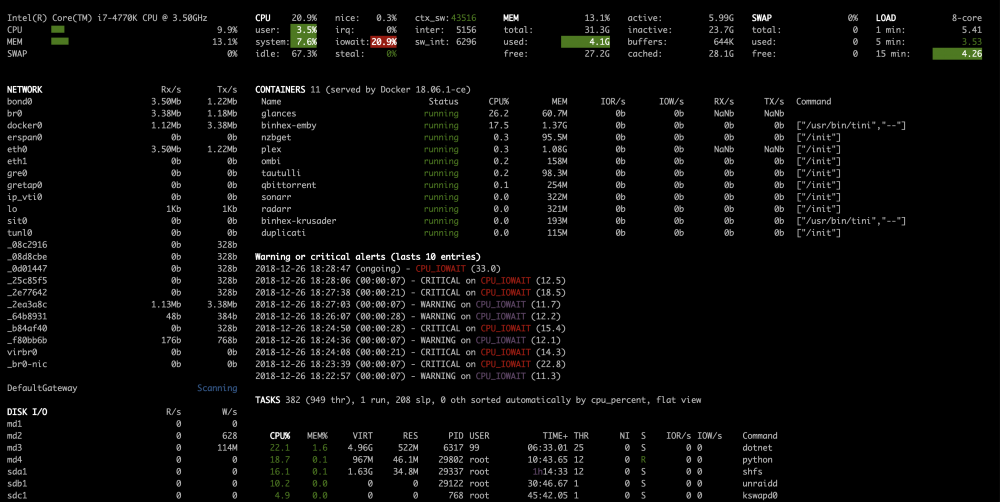1000x502 pixels.
Task: Select the duplicati container name
Action: [284, 233]
